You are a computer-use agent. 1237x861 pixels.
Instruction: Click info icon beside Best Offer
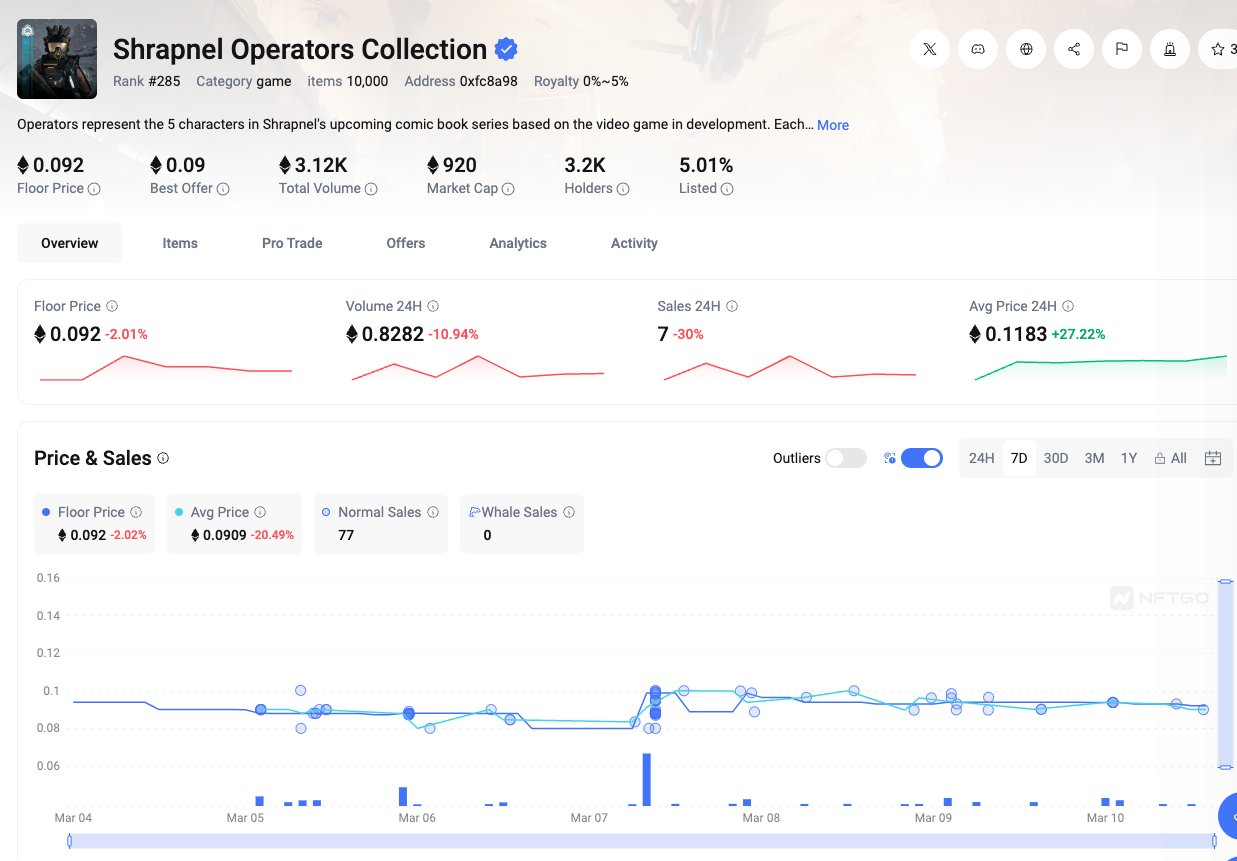223,189
